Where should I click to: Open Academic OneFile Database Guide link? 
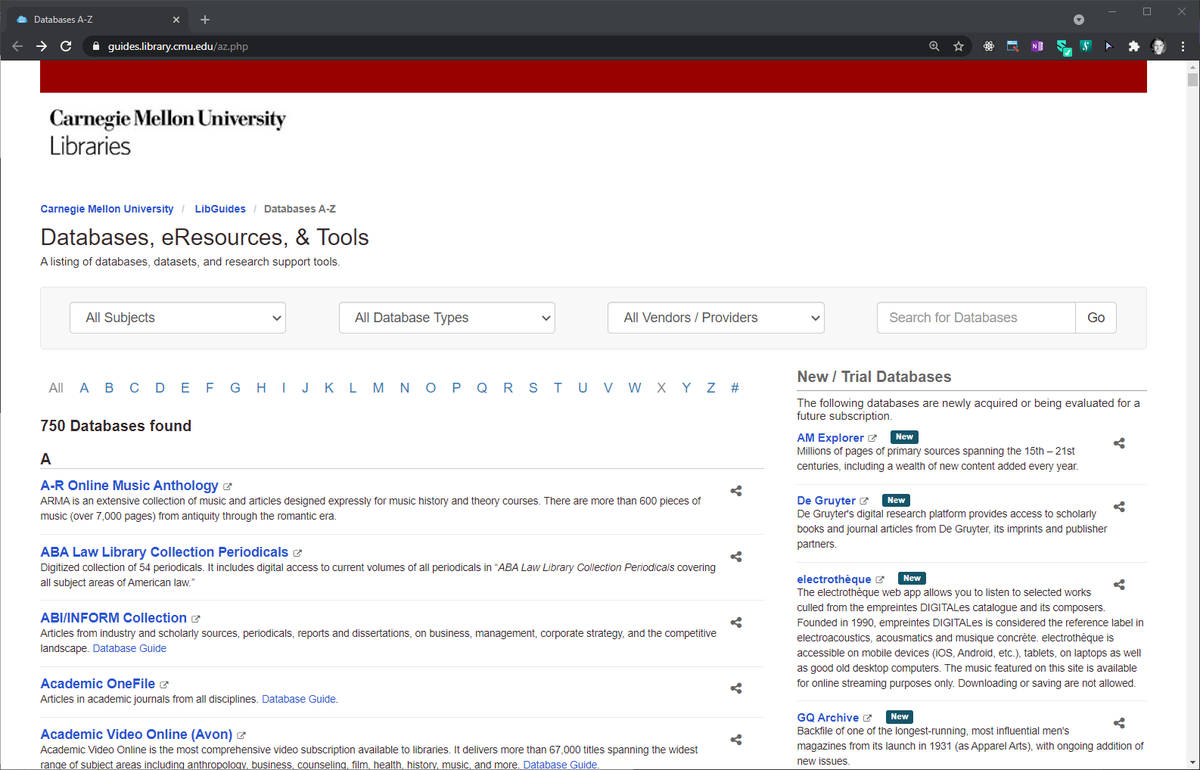(299, 699)
